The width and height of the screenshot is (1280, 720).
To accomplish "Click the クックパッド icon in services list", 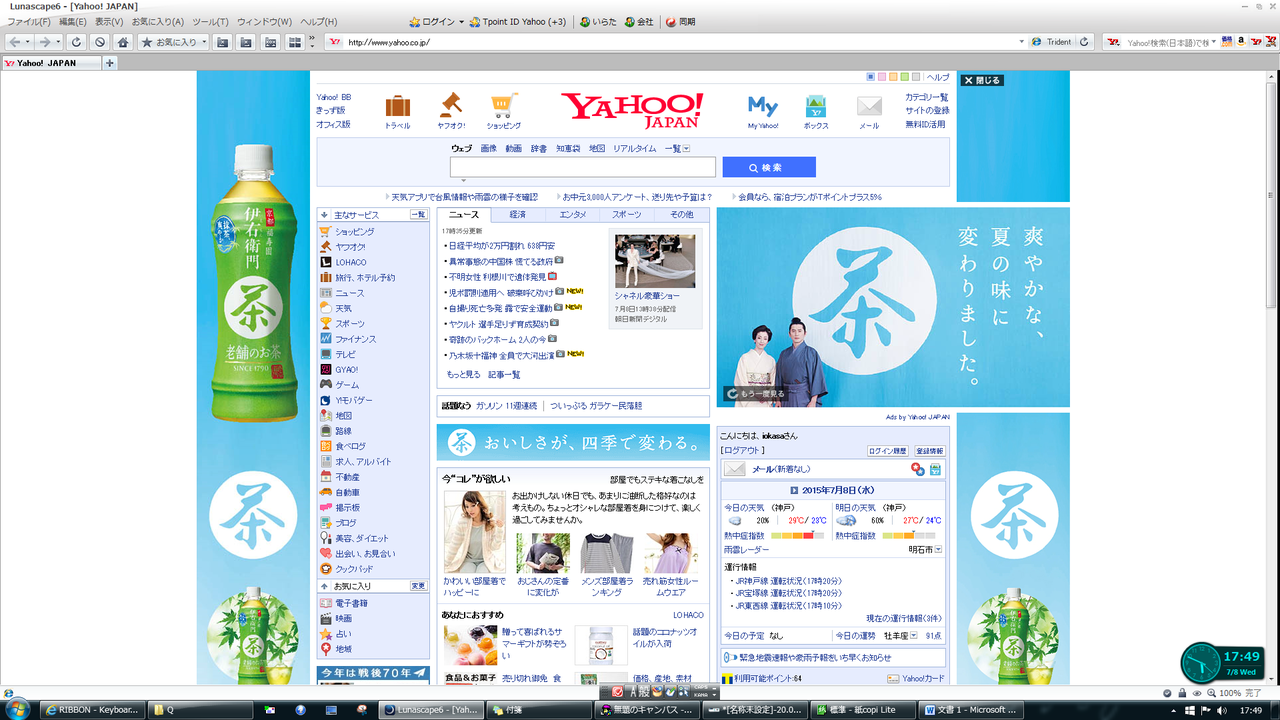I will (325, 569).
